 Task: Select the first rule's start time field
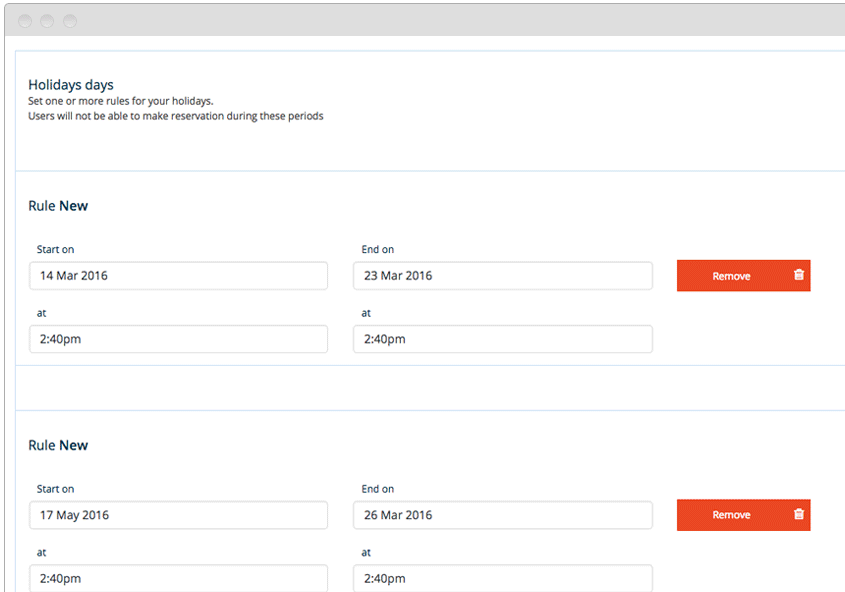(x=178, y=338)
